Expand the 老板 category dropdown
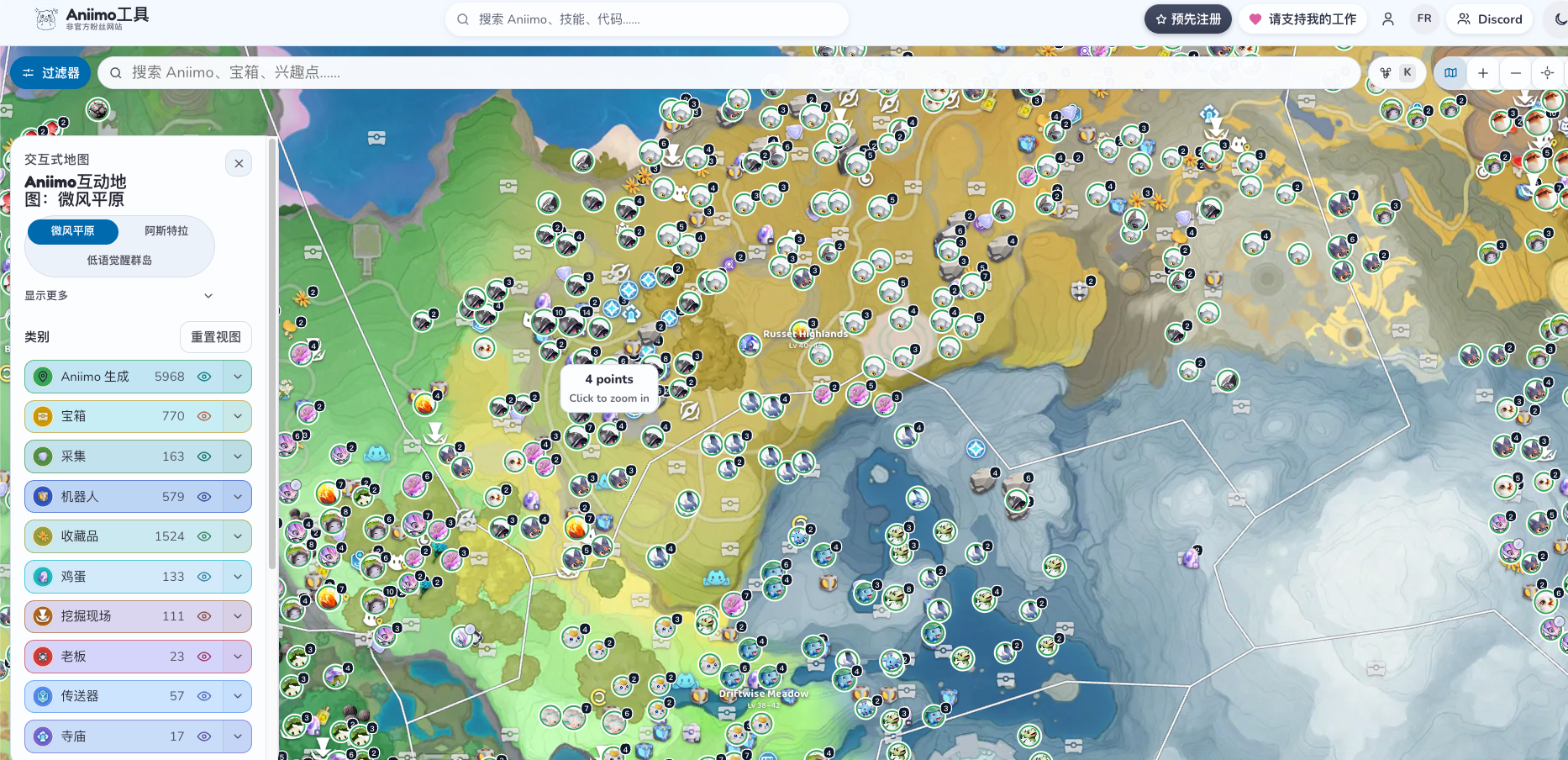The image size is (1568, 760). (238, 657)
